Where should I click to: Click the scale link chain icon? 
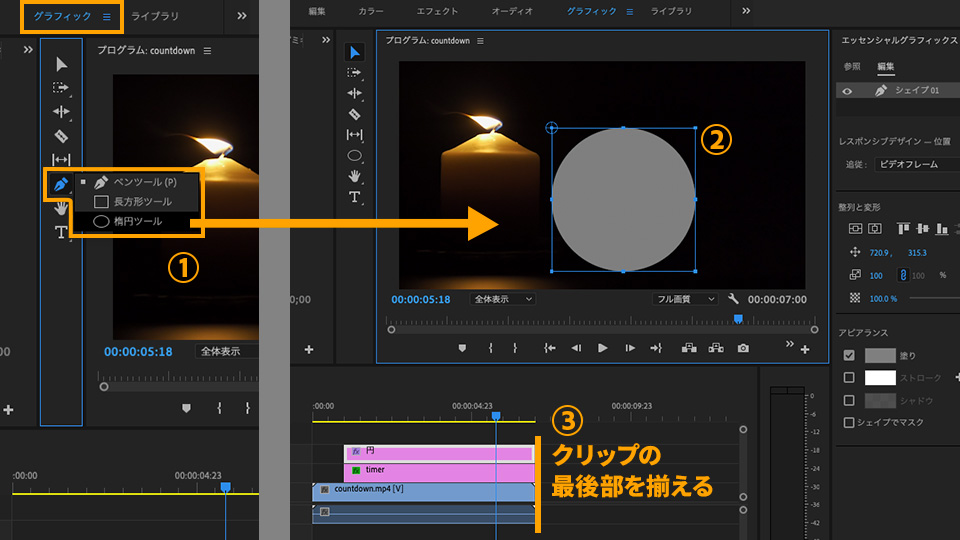coord(903,275)
